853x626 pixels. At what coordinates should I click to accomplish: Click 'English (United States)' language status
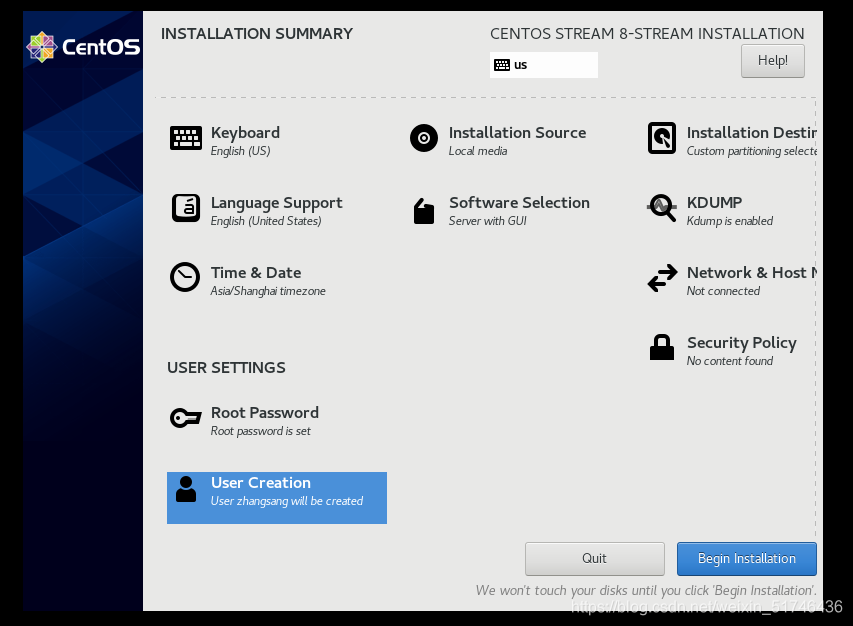point(266,221)
